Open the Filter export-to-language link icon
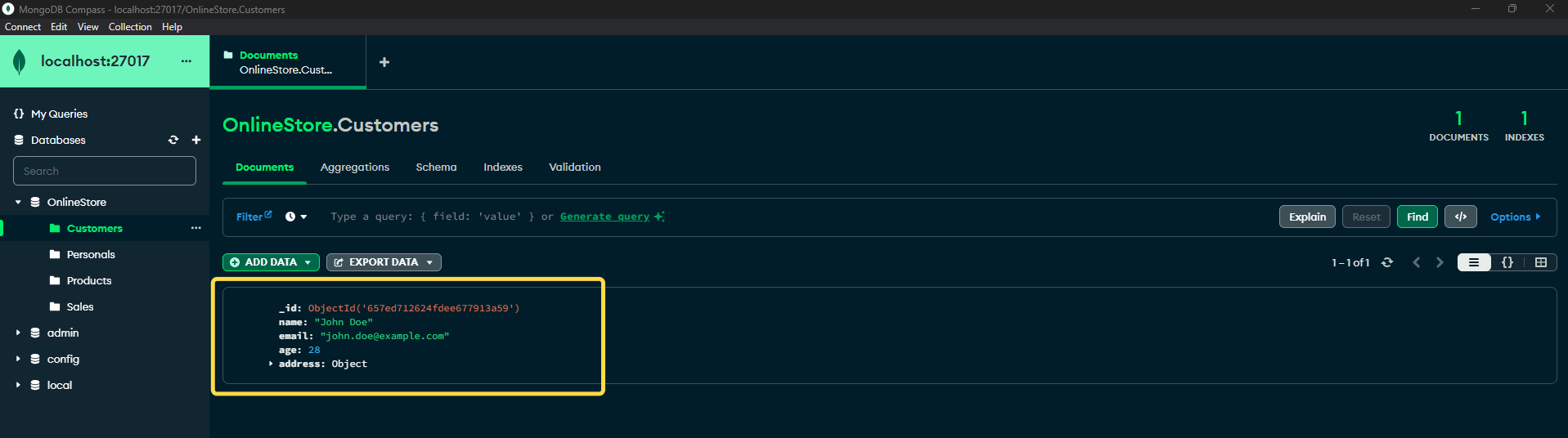 point(268,214)
